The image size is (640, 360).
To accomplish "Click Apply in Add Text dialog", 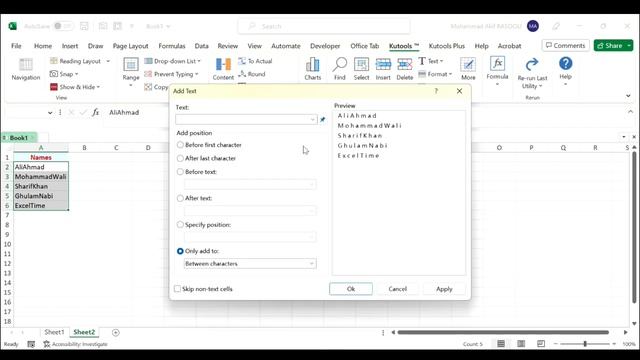I will tap(444, 289).
